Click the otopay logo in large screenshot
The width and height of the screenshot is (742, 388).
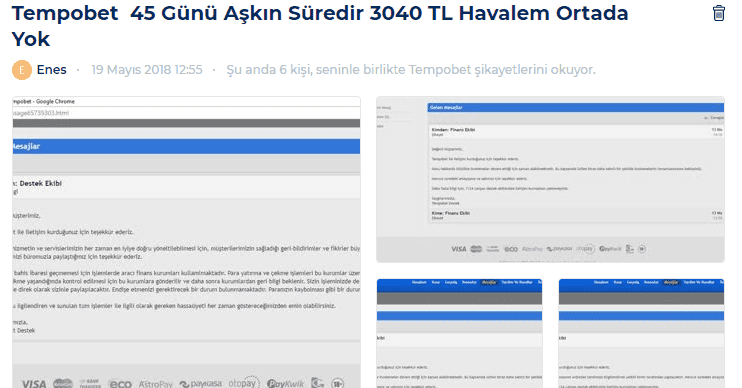pyautogui.click(x=244, y=382)
